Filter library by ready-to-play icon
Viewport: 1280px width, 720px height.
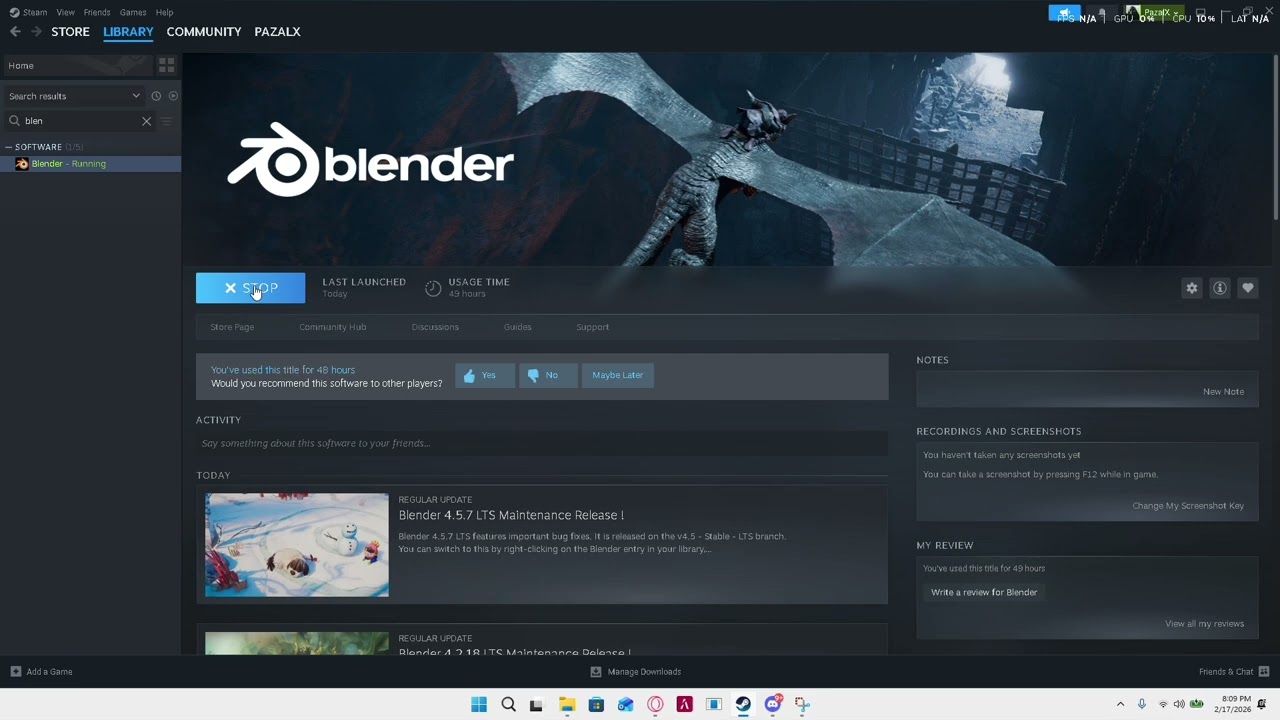click(x=173, y=96)
